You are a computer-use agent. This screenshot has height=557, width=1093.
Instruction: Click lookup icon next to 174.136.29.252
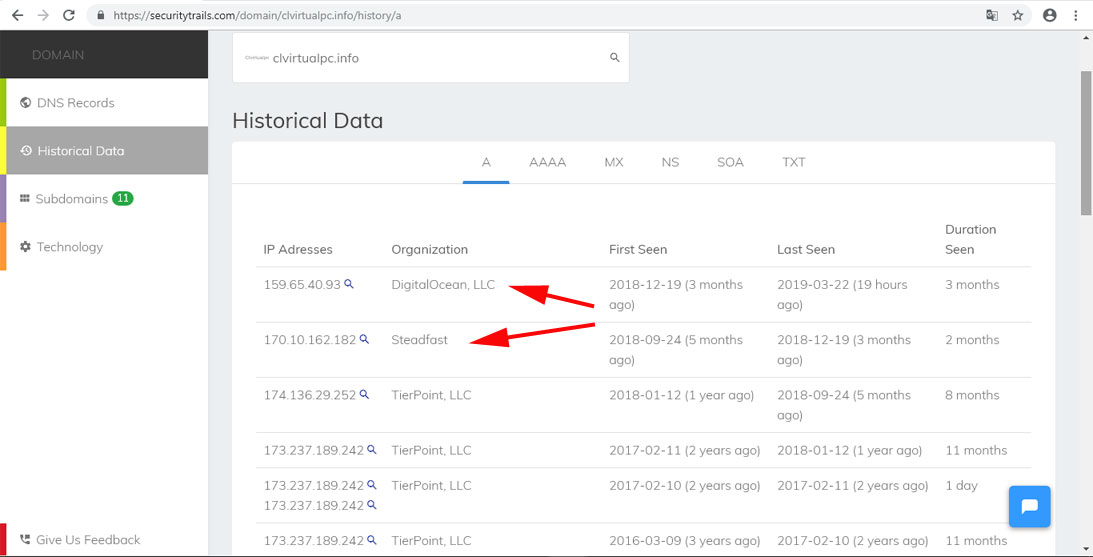pyautogui.click(x=365, y=394)
